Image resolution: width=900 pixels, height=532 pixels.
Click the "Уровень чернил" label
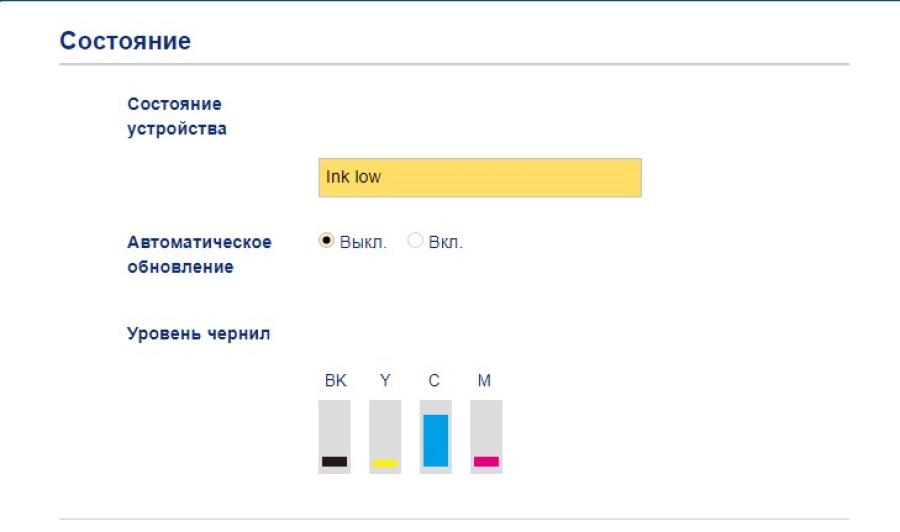(198, 333)
